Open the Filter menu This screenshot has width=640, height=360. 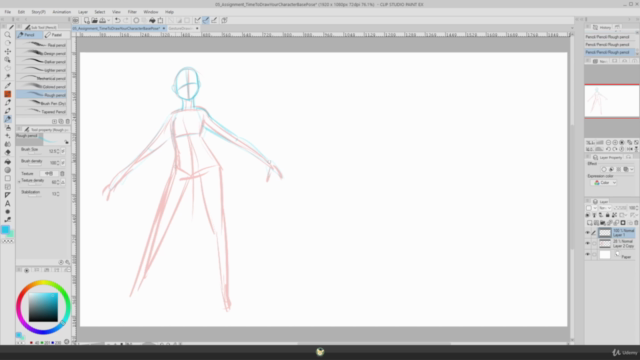[x=132, y=12]
